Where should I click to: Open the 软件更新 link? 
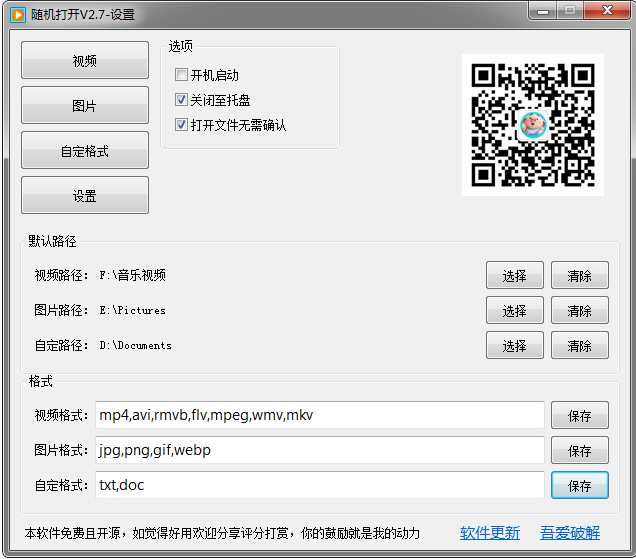point(490,533)
